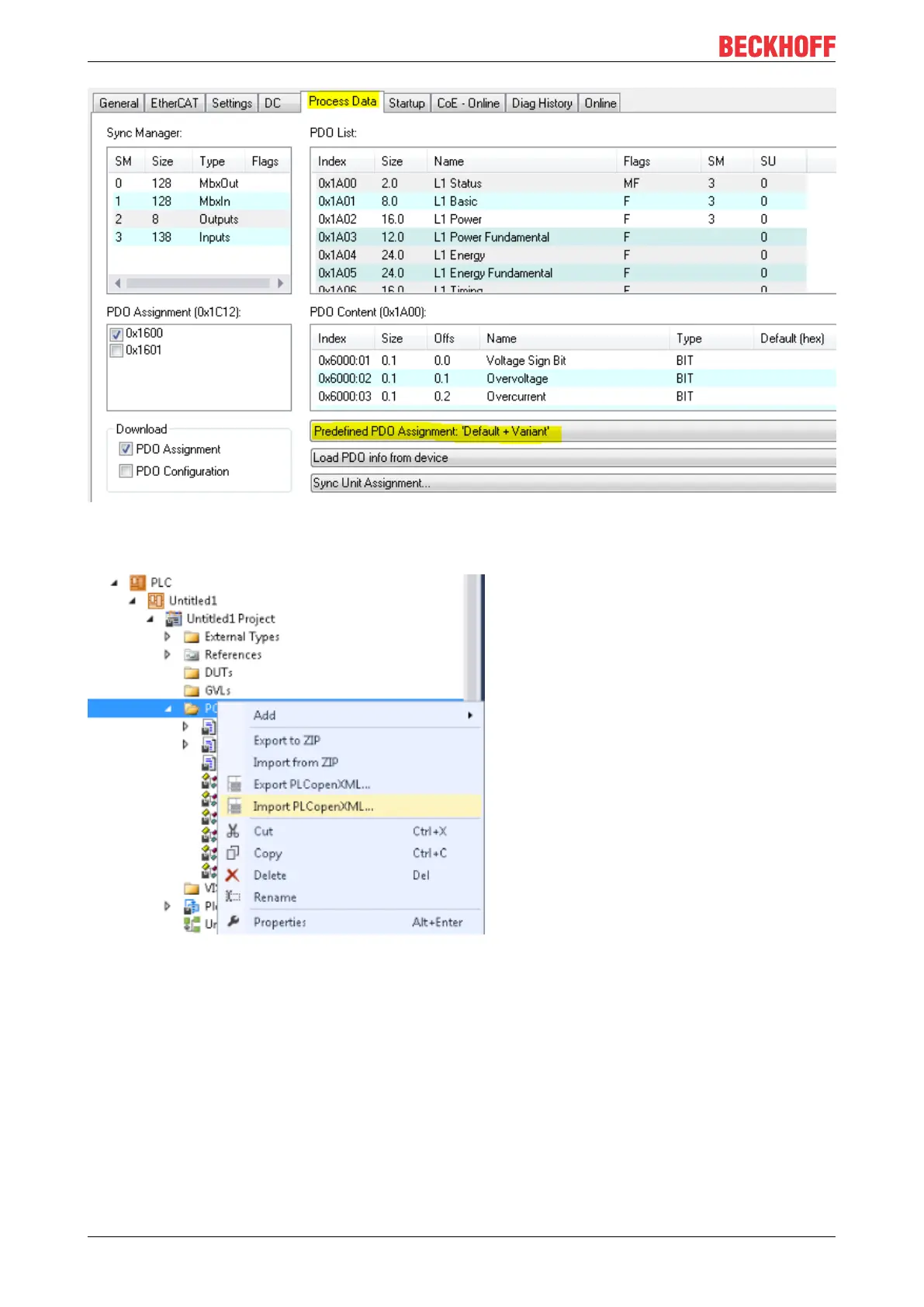
Task: Expand the External Types folder
Action: click(168, 636)
